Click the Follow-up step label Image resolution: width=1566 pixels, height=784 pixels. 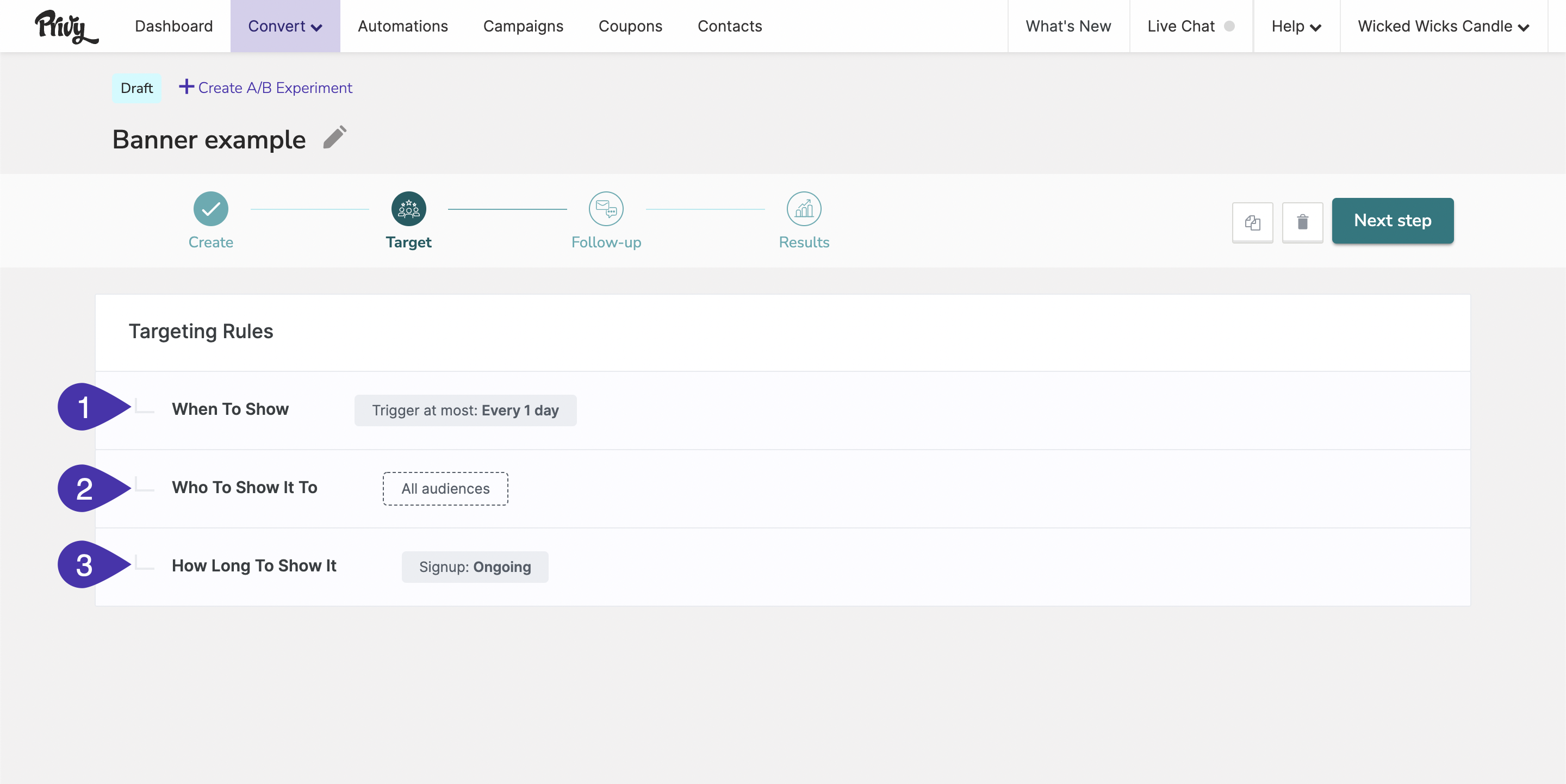pos(606,242)
